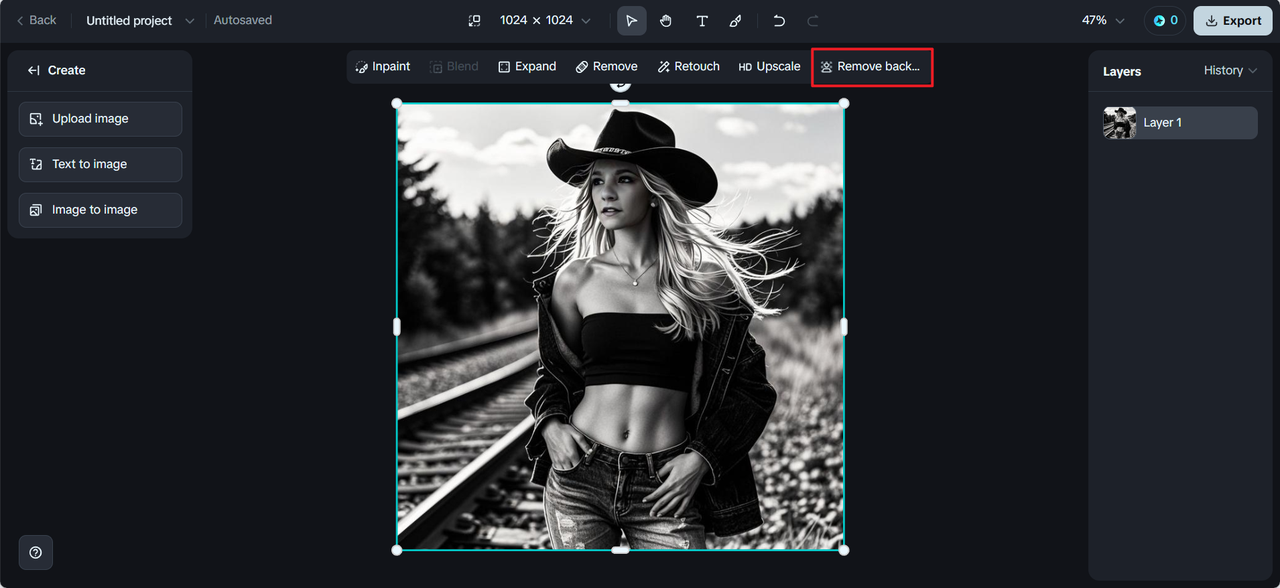Open the Retouch tool

(x=688, y=67)
